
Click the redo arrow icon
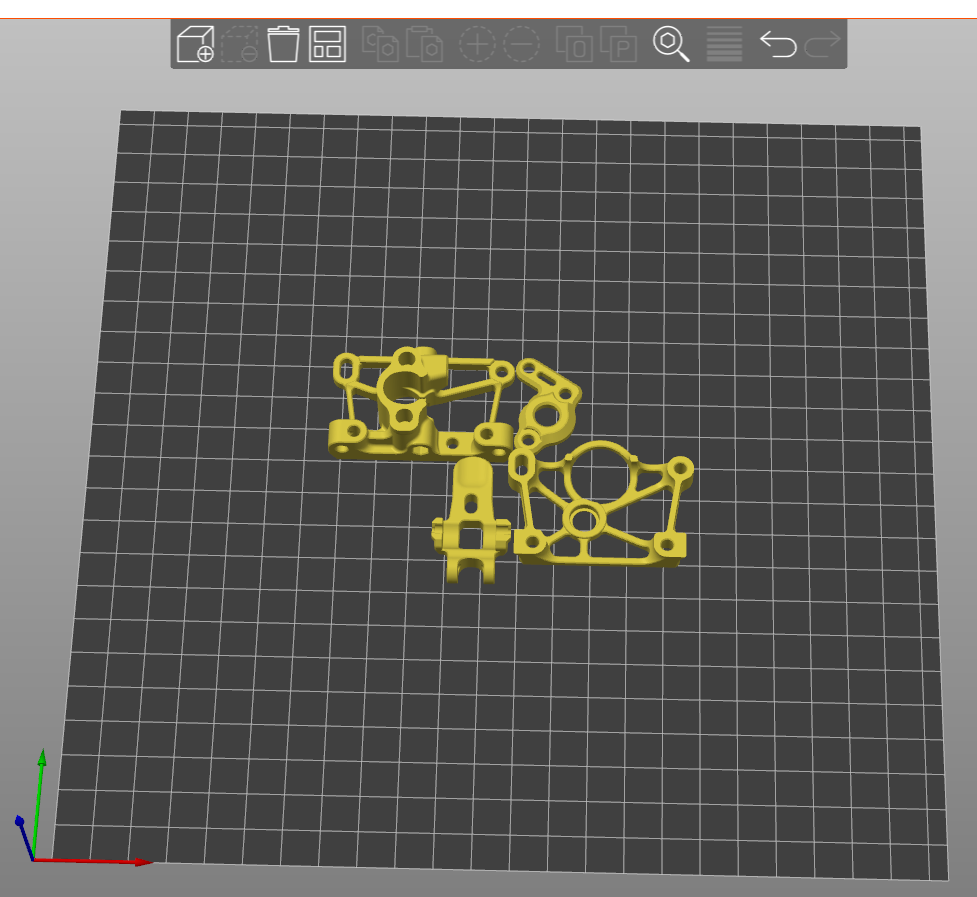point(822,45)
